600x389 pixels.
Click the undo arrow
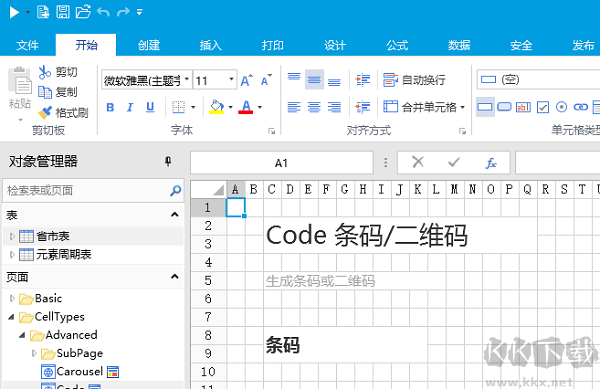click(103, 12)
